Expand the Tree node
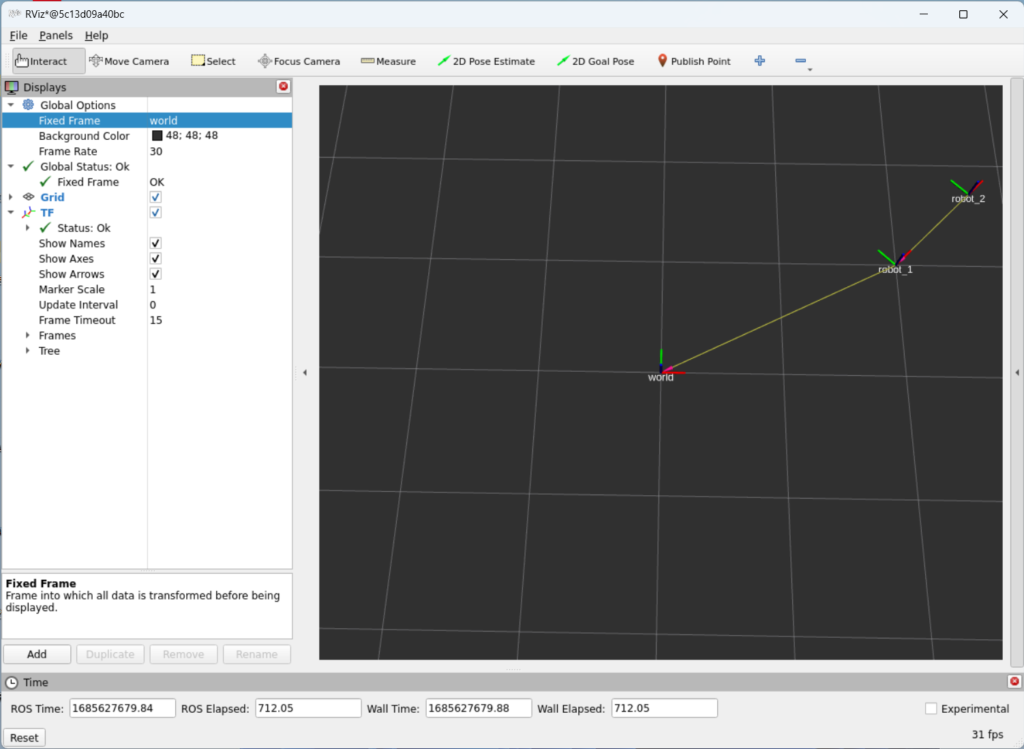The width and height of the screenshot is (1024, 749). click(27, 351)
